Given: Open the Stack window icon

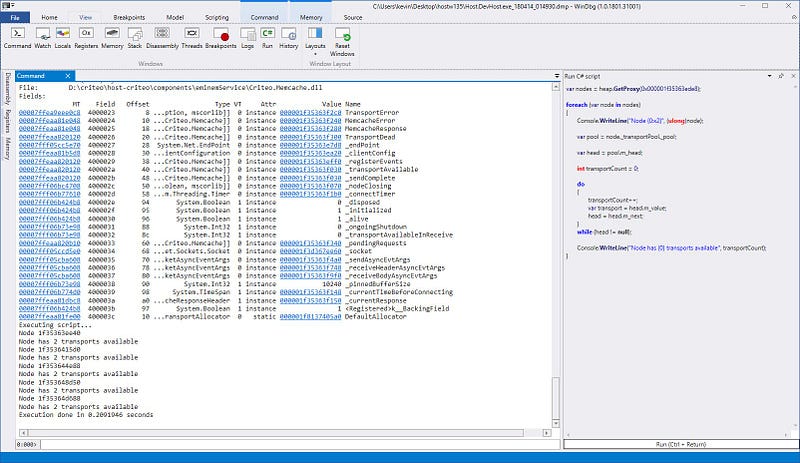Looking at the screenshot, I should [135, 38].
